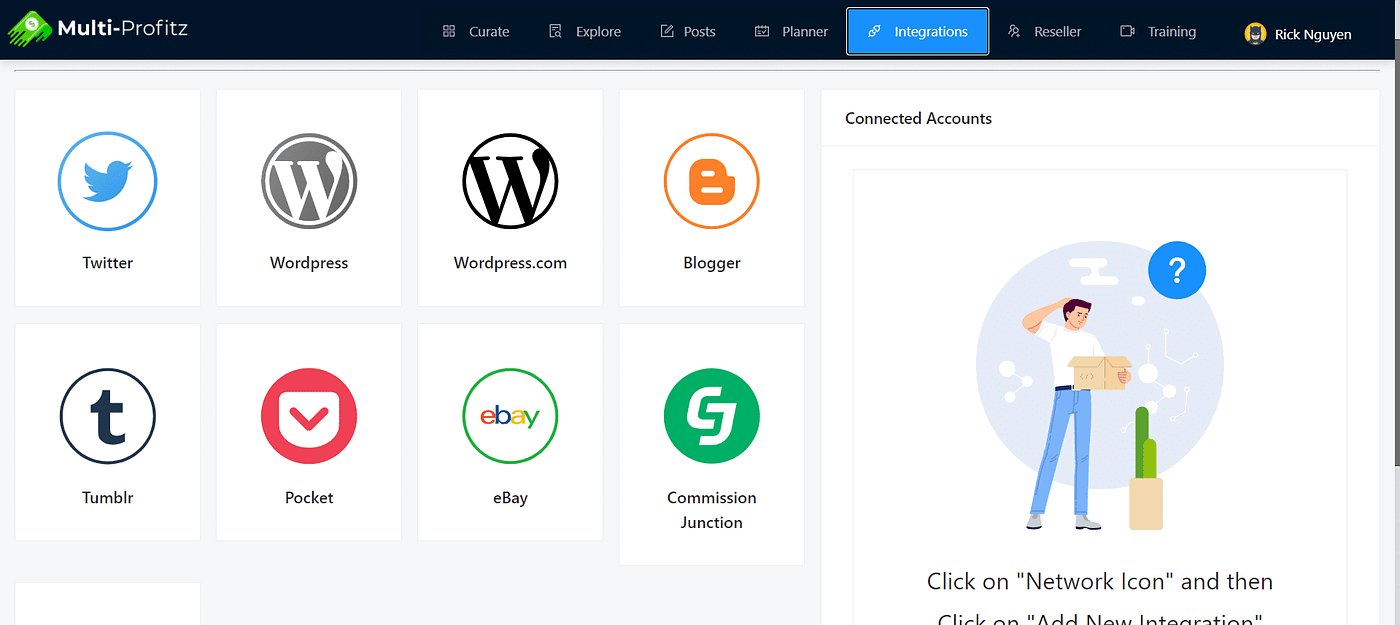Click the orange Blogger icon
The height and width of the screenshot is (625, 1400).
click(712, 182)
